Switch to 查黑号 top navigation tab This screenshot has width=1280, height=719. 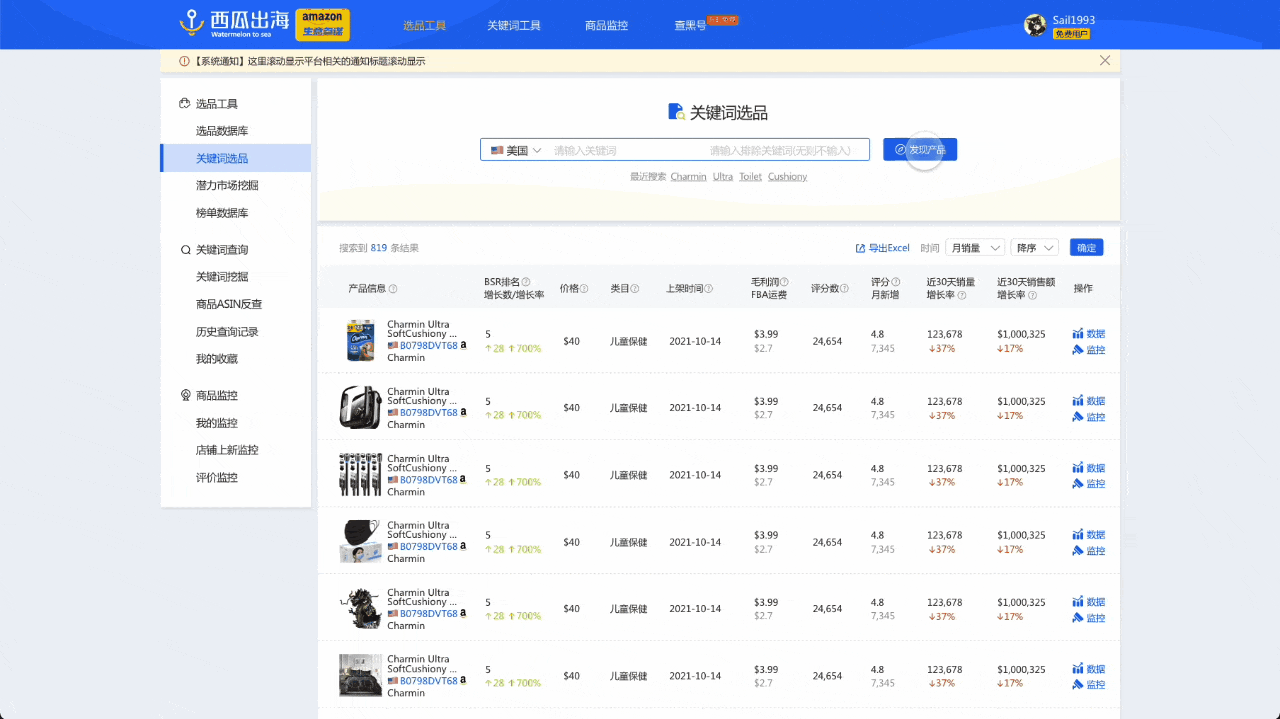690,25
